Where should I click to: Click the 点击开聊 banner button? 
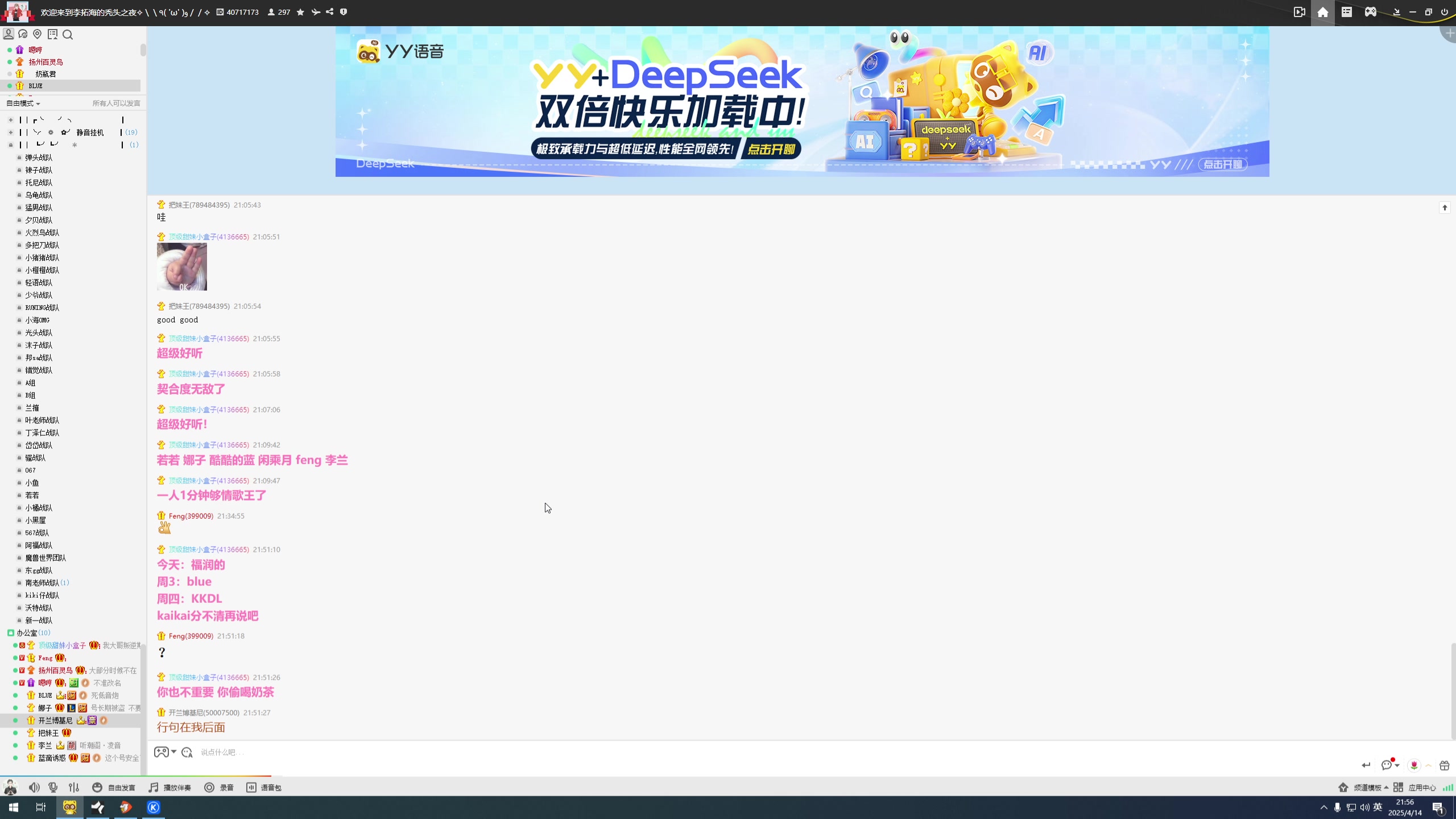(x=771, y=150)
